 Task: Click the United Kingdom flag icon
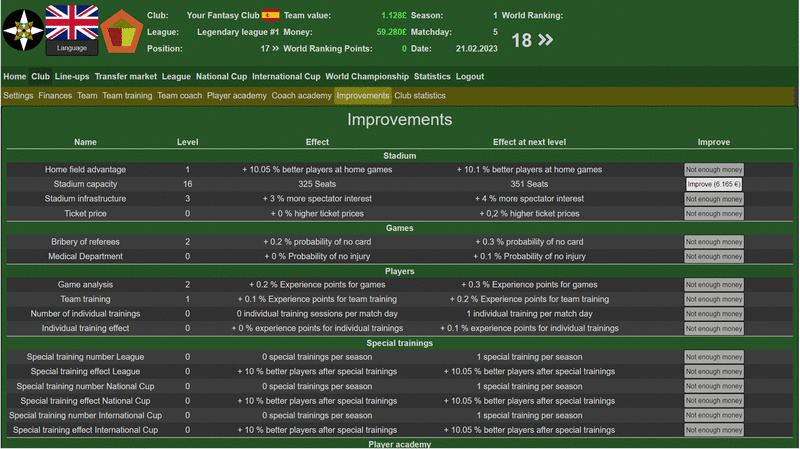point(71,22)
